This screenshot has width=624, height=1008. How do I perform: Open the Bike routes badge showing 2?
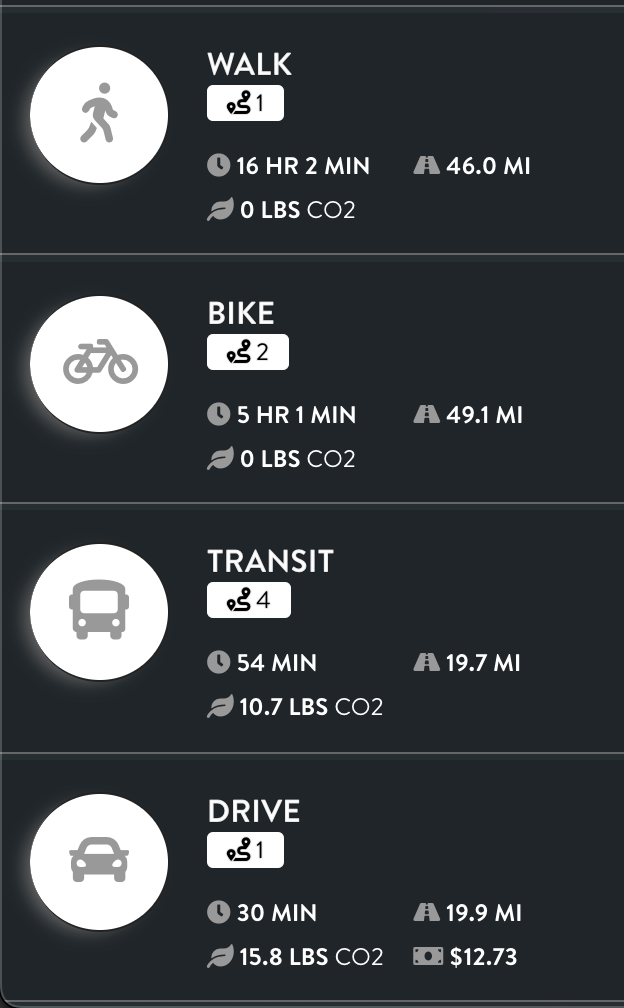[248, 352]
